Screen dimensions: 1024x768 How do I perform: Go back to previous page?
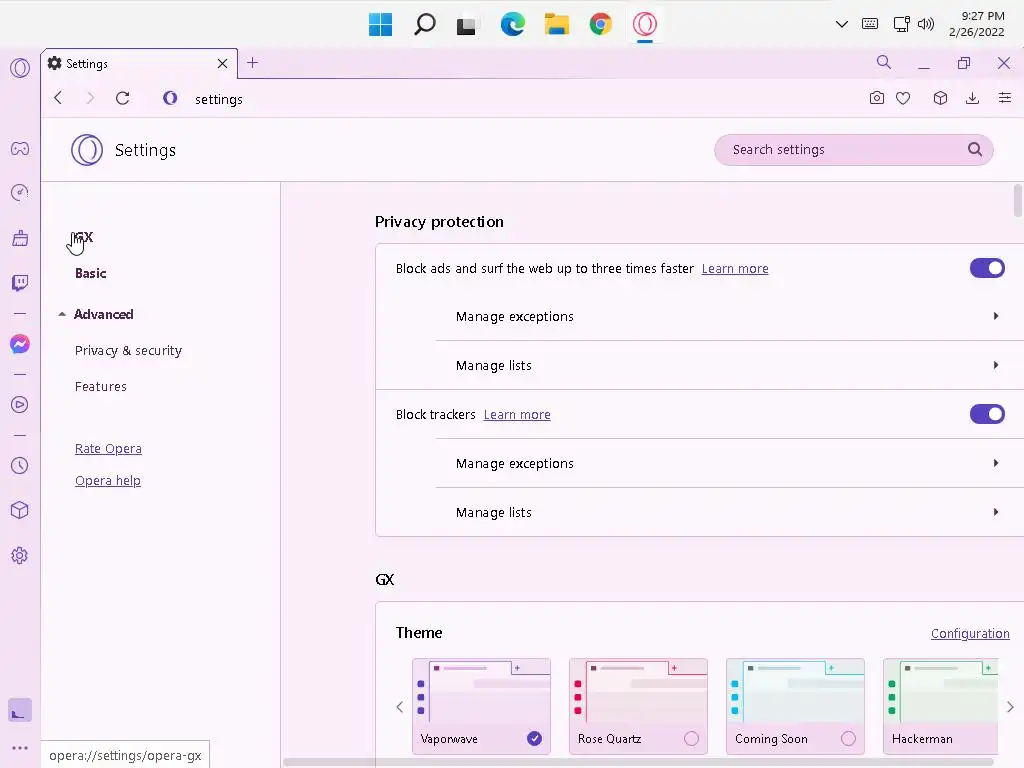(x=58, y=98)
